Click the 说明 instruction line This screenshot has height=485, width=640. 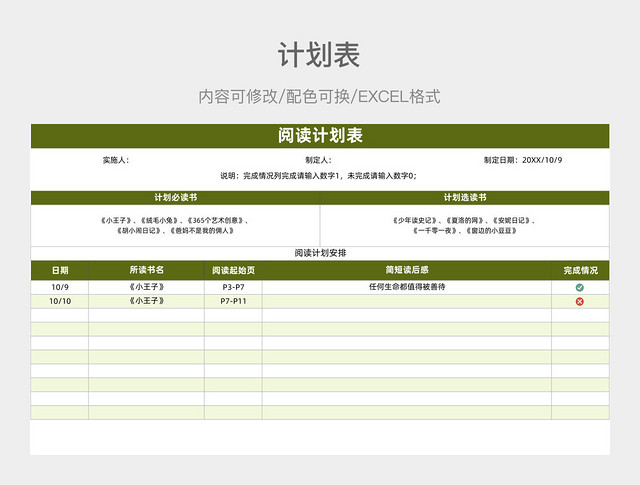click(318, 176)
